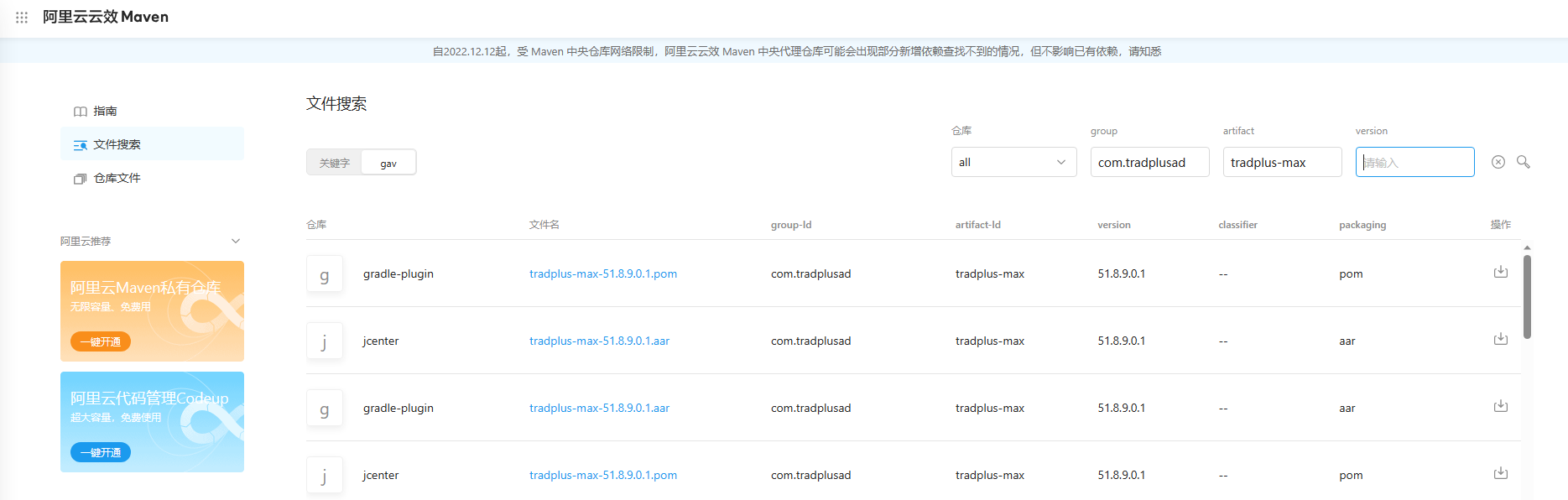1568x500 pixels.
Task: Switch search mode to gav
Action: (388, 163)
